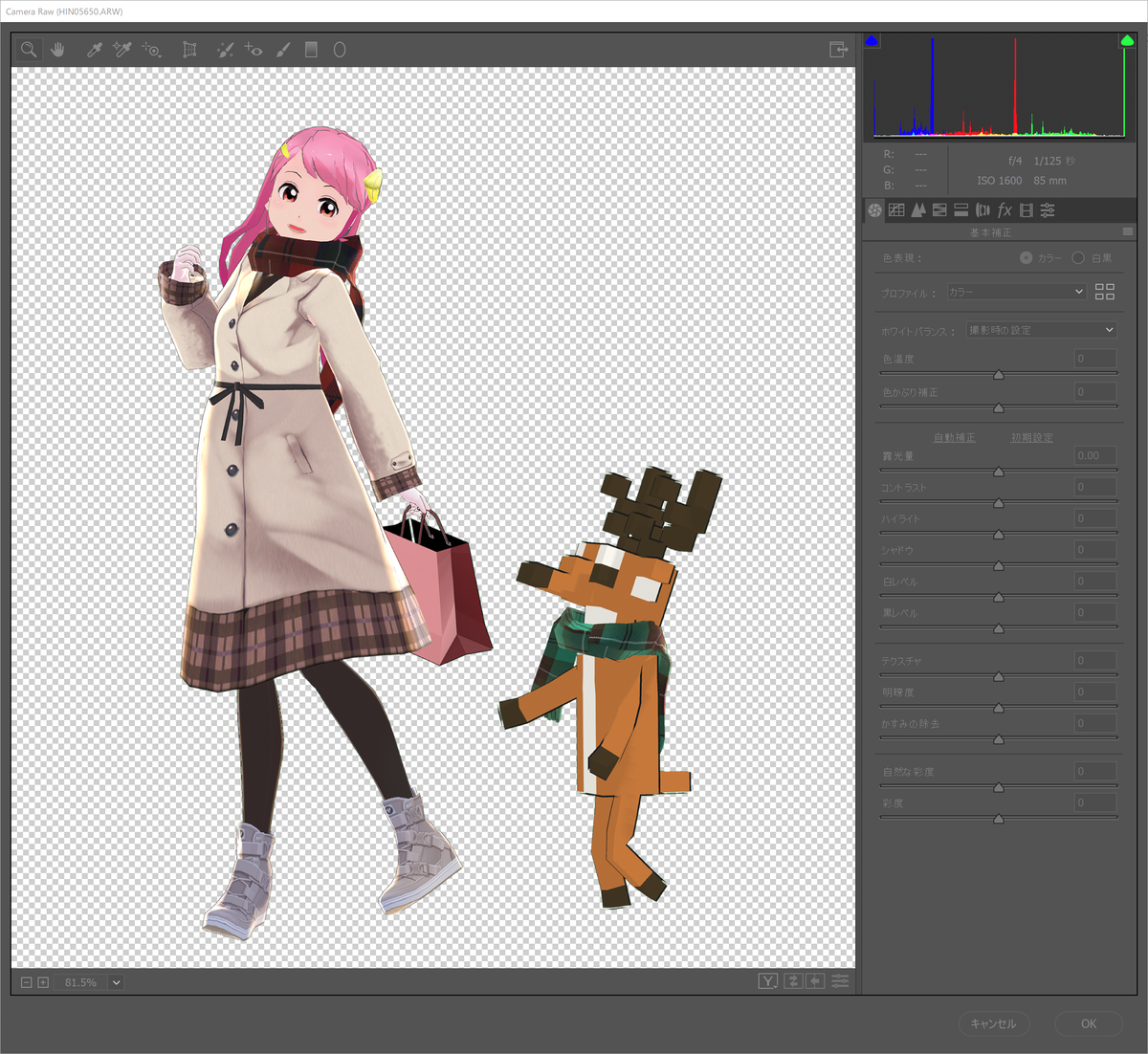The width and height of the screenshot is (1148, 1054).
Task: Open the 基本補正 panel flyout menu
Action: click(x=1128, y=232)
